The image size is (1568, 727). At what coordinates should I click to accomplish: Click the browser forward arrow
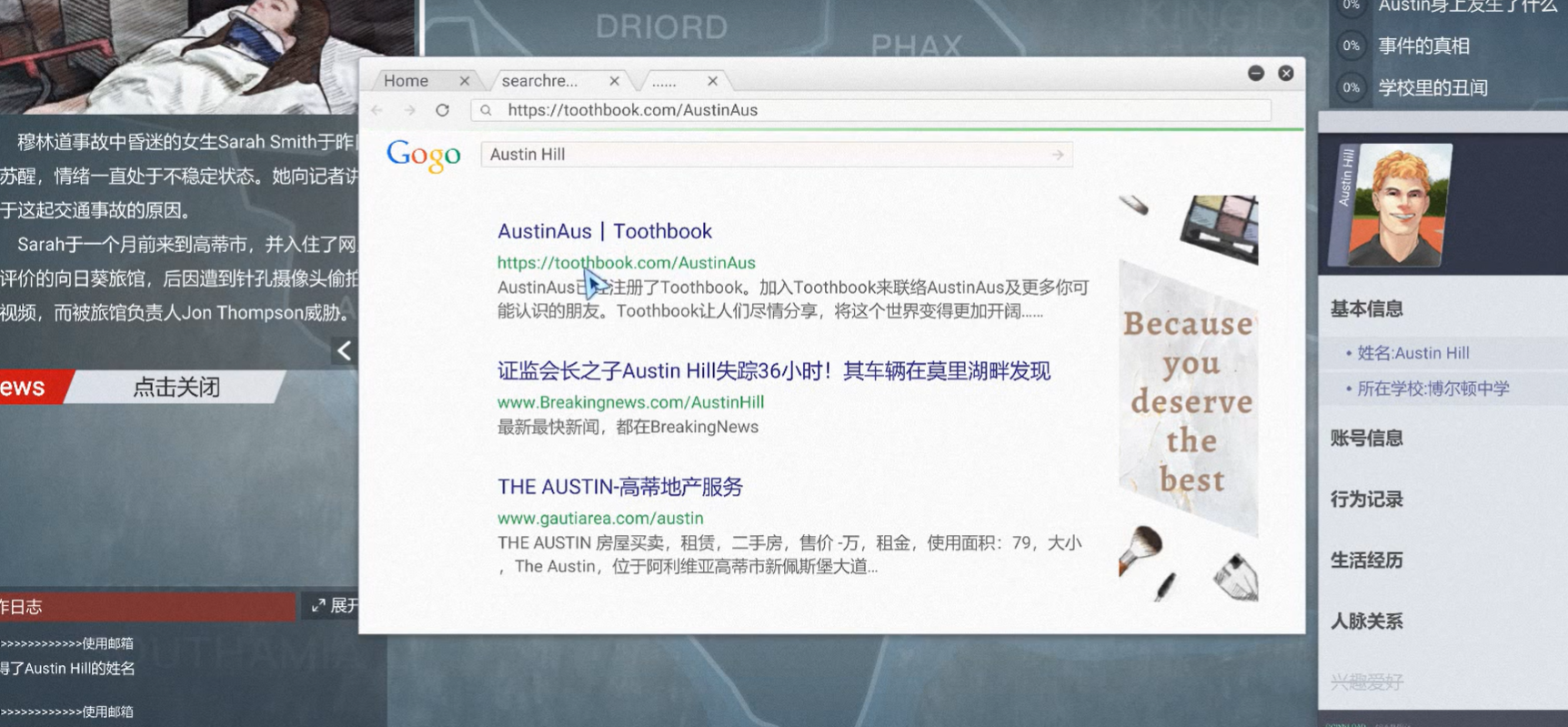410,110
